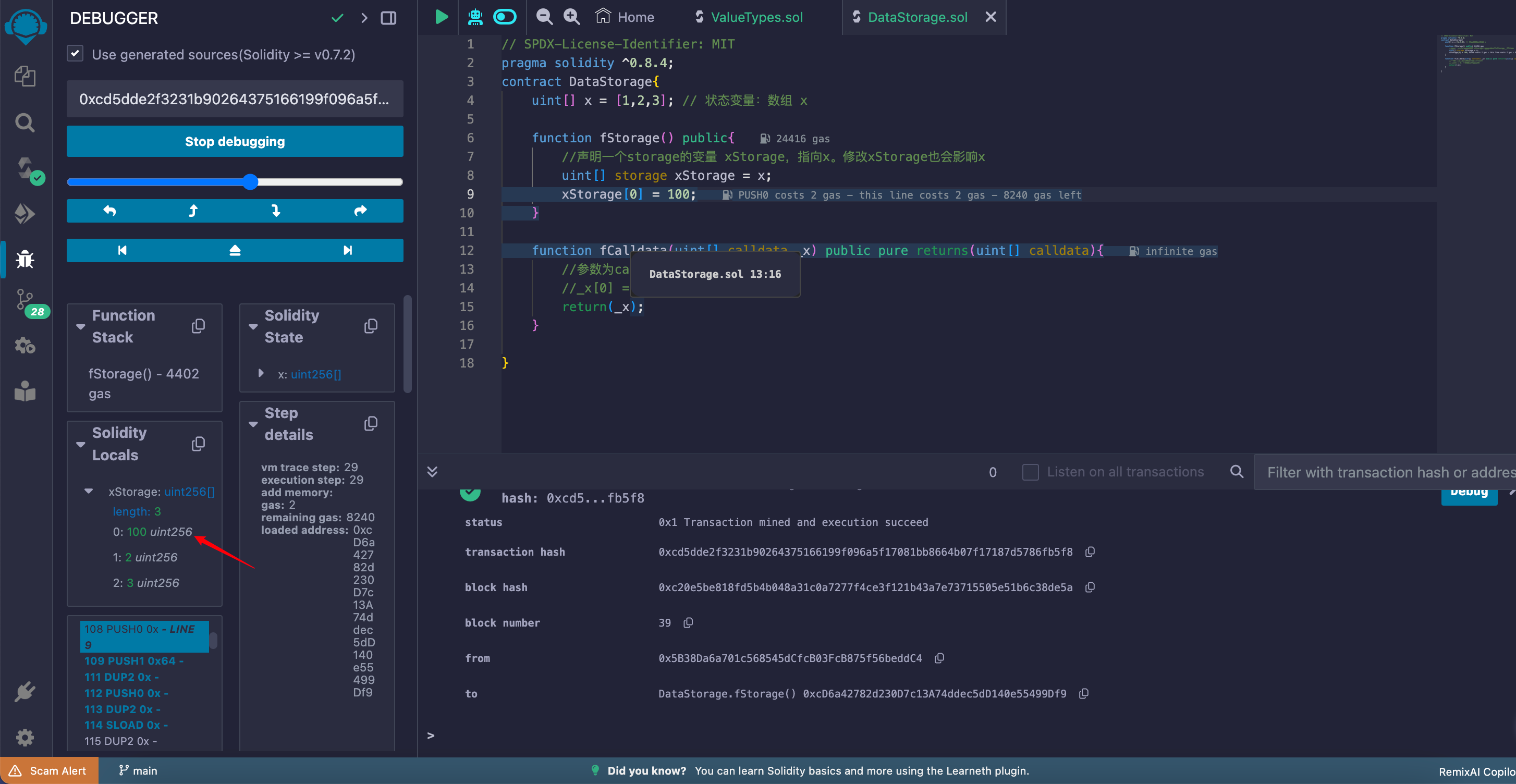1516x784 pixels.
Task: Click the Remix logo home icon
Action: coord(26,26)
